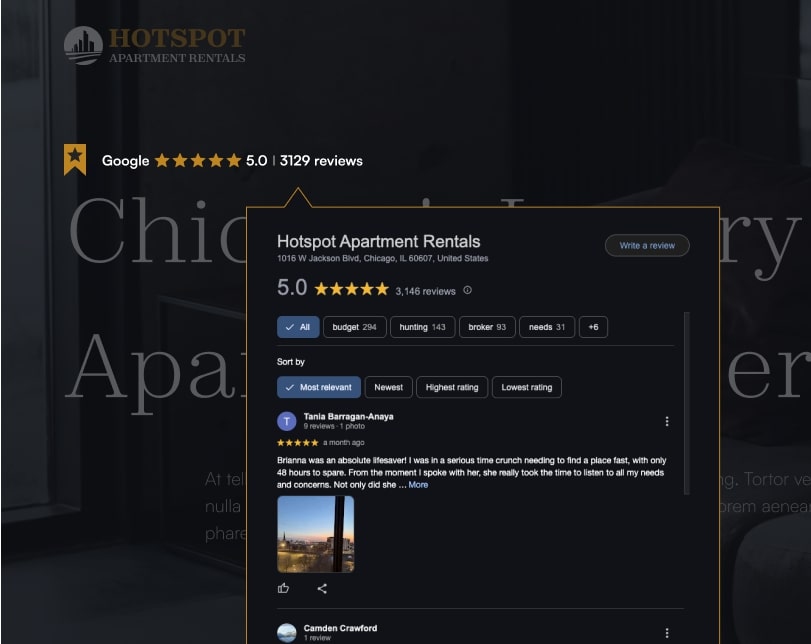
Task: Select the All filter chip
Action: [298, 327]
